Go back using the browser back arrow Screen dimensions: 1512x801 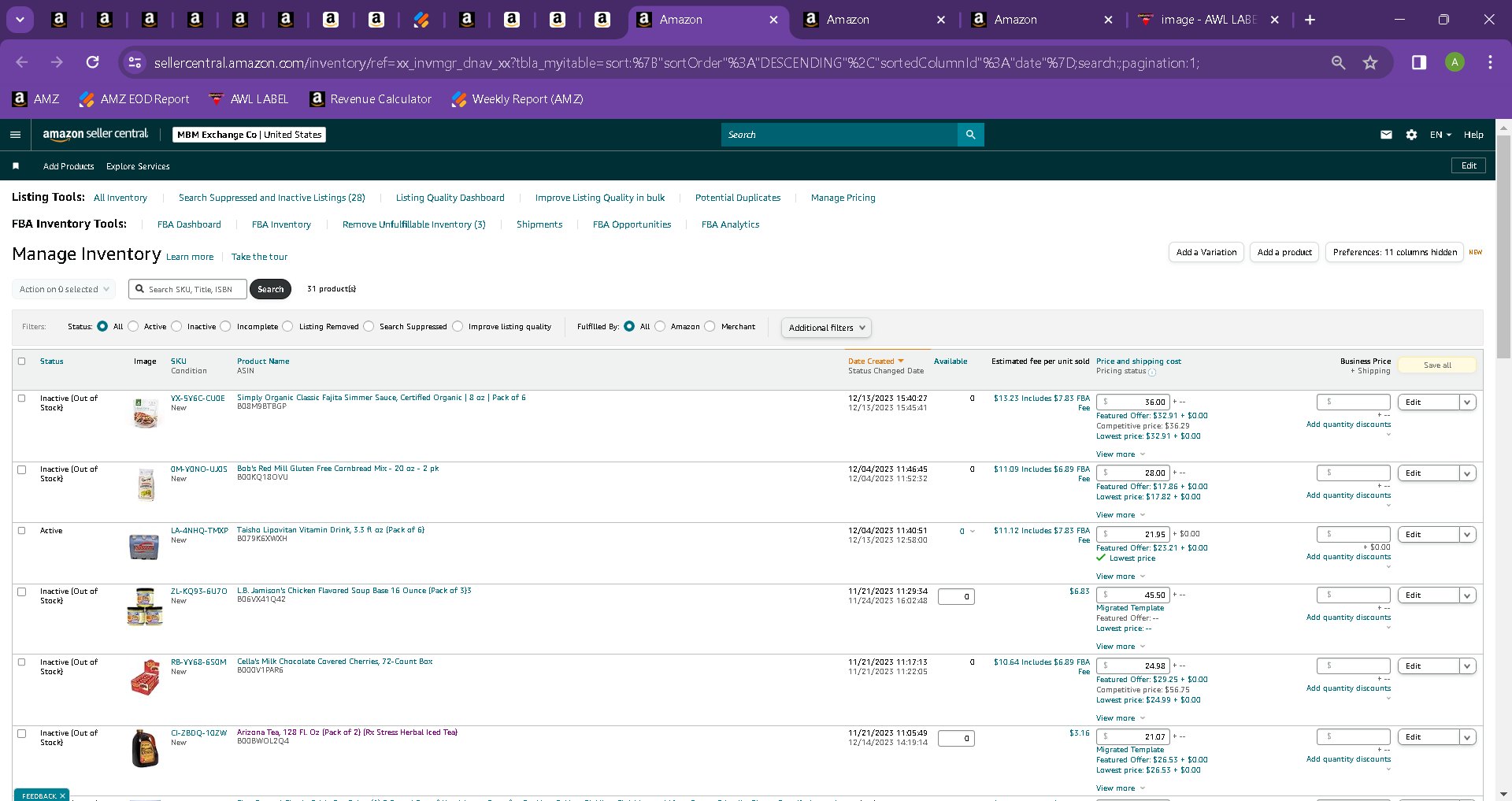pos(22,62)
